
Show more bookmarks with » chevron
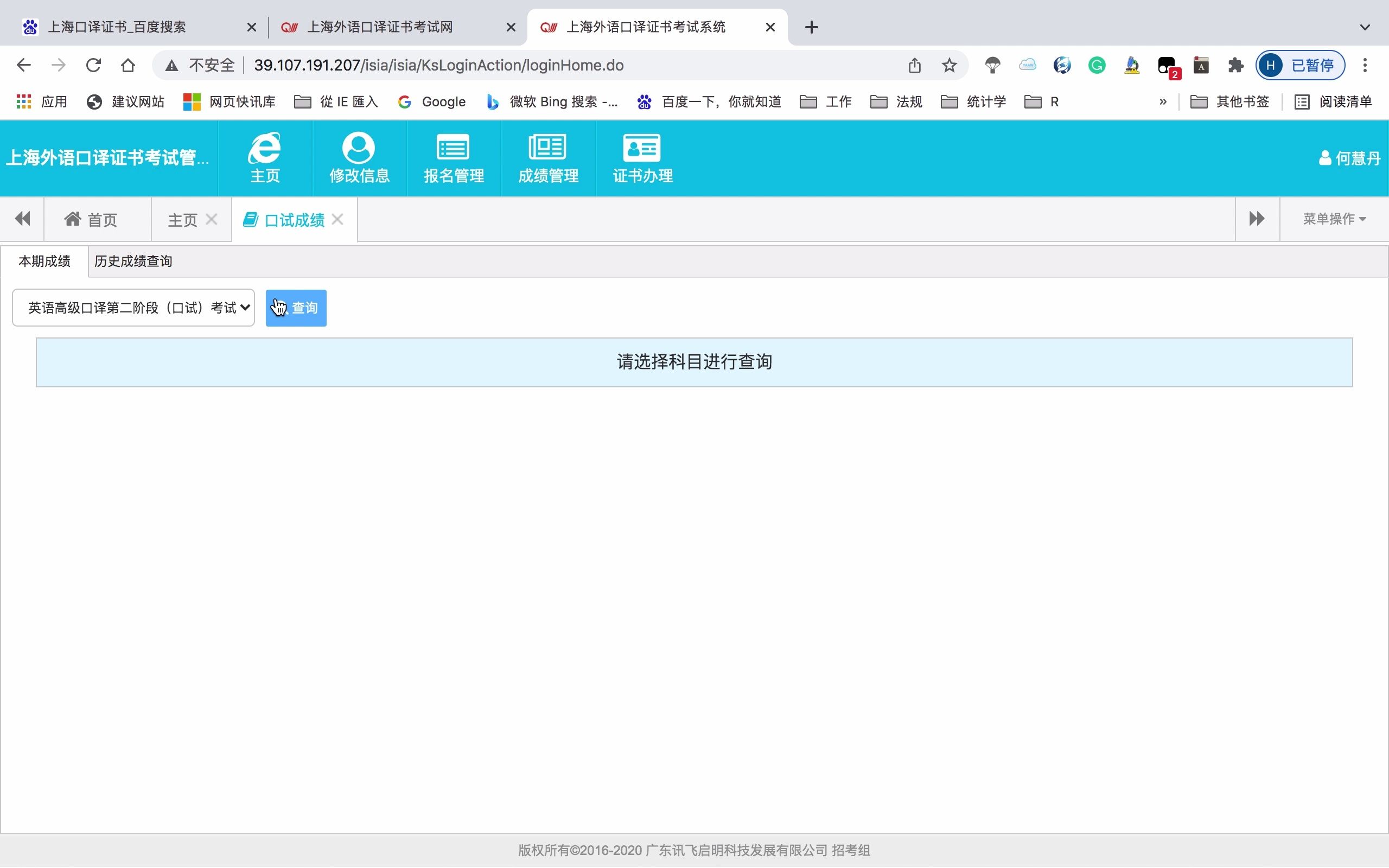1163,101
